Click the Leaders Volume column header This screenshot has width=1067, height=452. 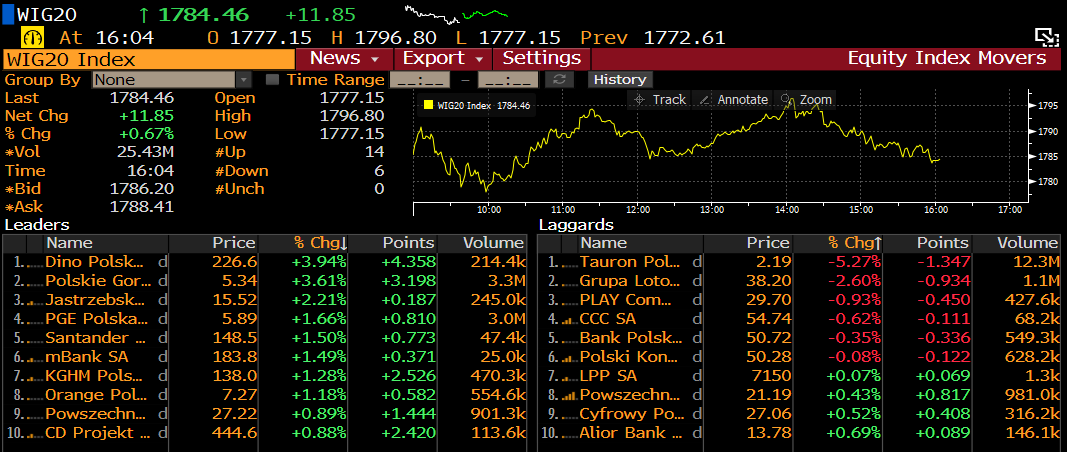coord(482,243)
